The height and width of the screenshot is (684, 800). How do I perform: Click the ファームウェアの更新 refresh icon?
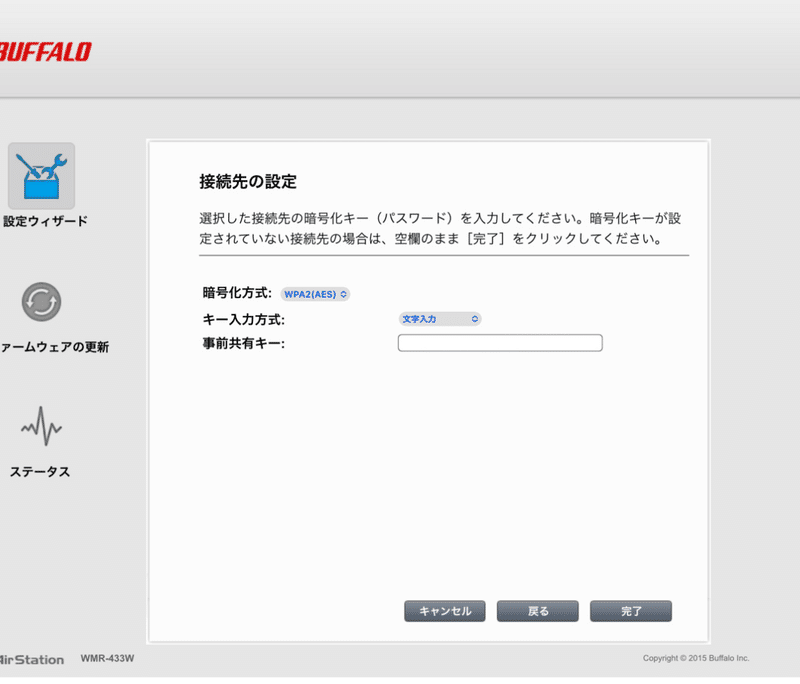coord(41,301)
